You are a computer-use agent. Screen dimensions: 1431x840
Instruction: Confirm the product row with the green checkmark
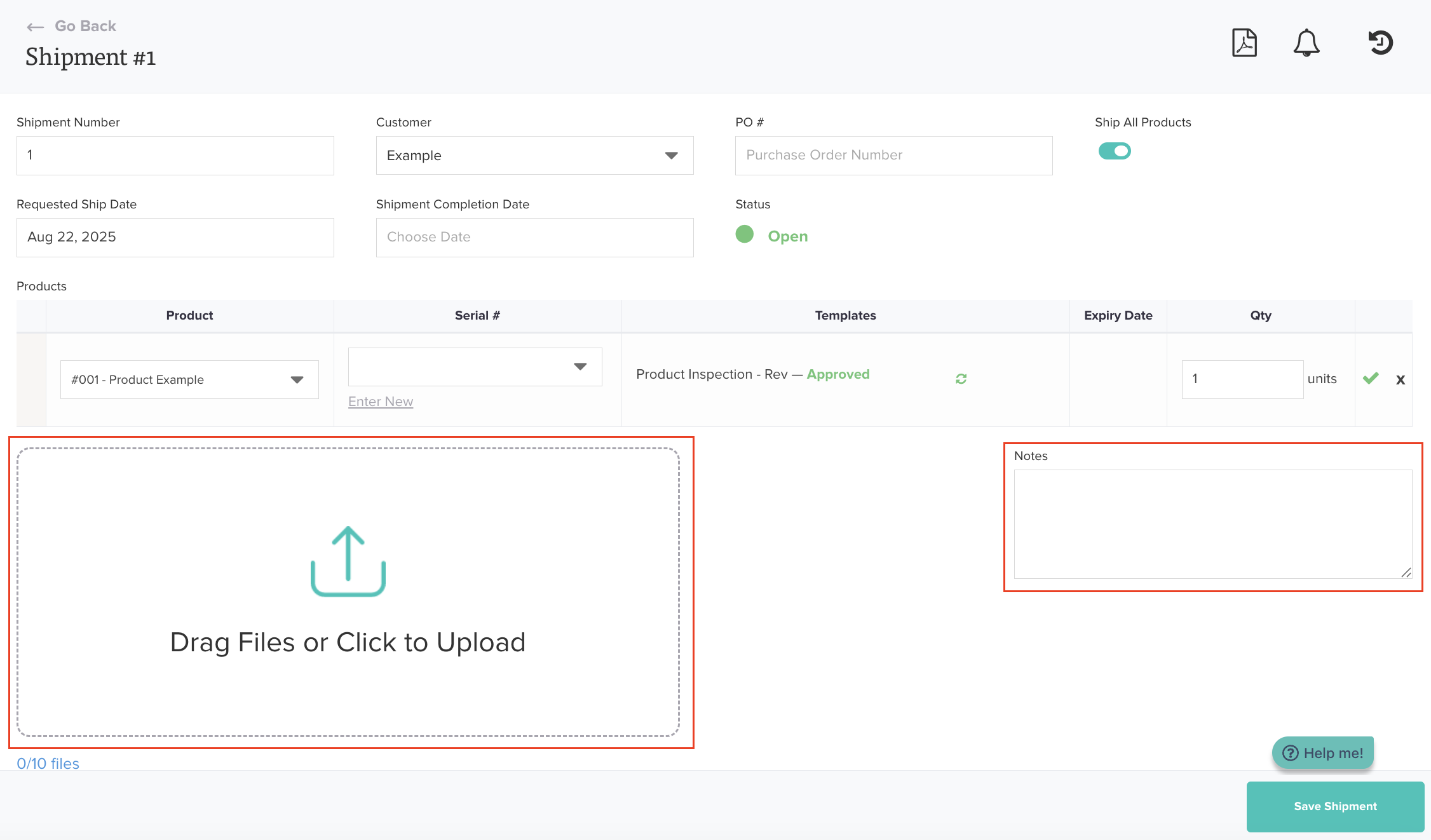coord(1371,379)
